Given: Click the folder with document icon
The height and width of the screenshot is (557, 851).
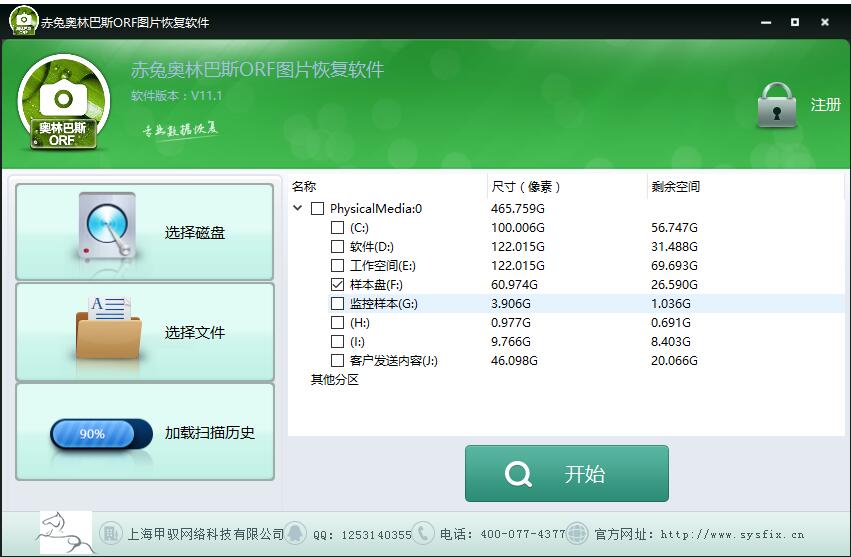Looking at the screenshot, I should 109,328.
